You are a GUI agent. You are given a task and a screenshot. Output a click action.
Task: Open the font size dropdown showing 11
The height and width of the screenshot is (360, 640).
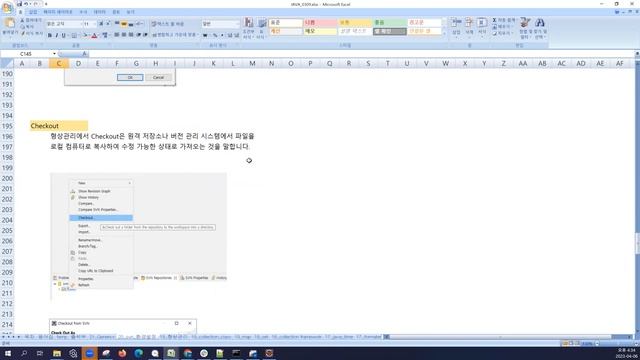coord(94,24)
